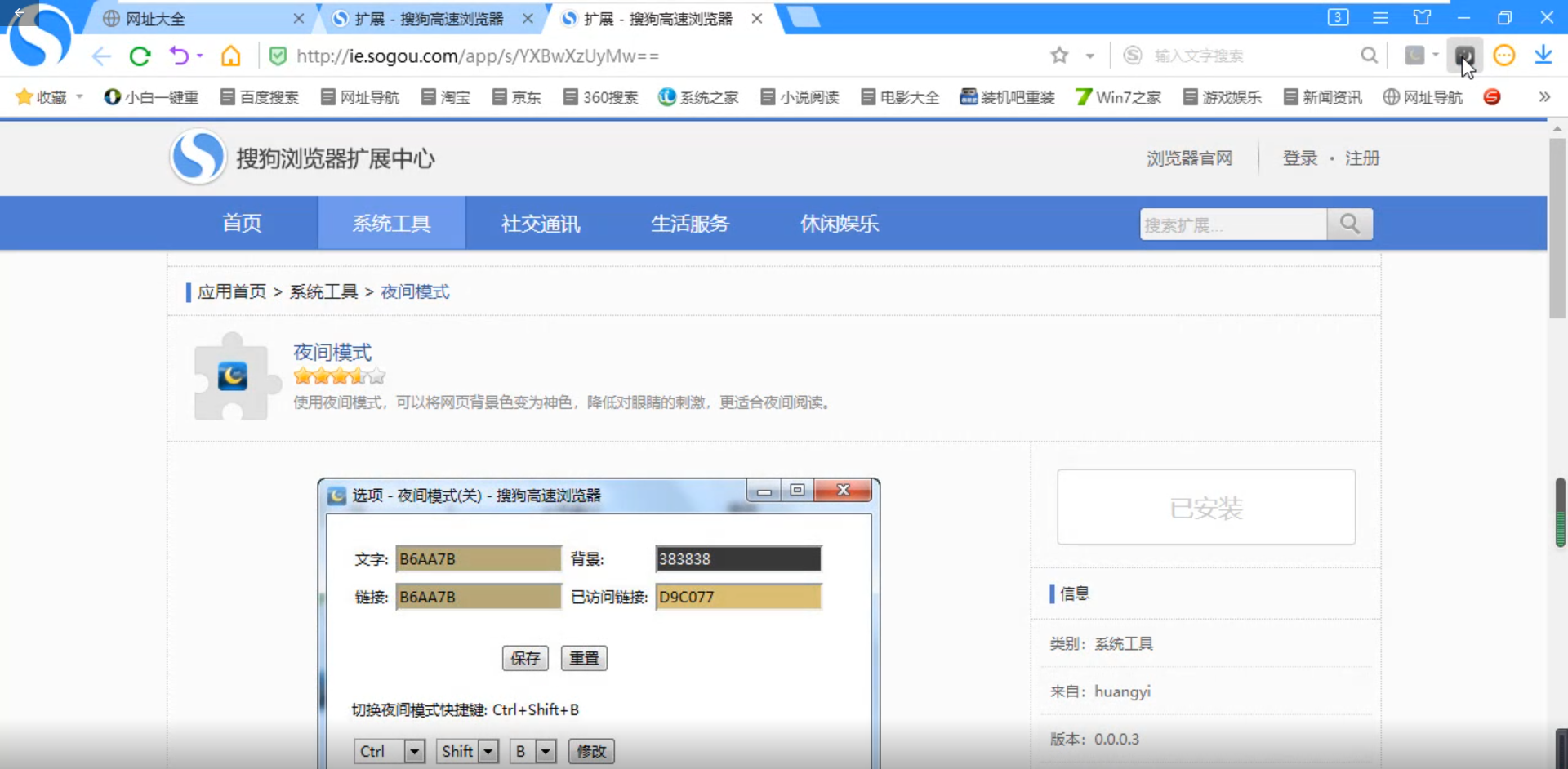Screen dimensions: 1568x769
Task: Click the back navigation arrow
Action: coord(100,56)
